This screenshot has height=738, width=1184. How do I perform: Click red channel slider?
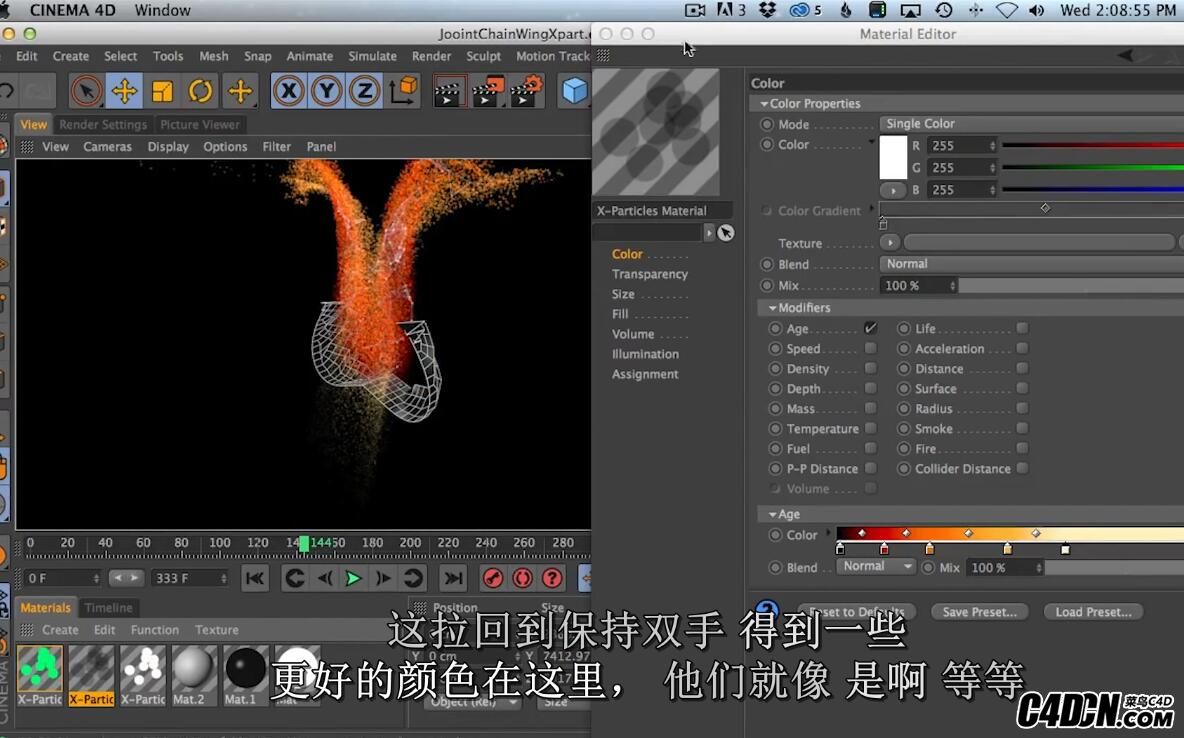pos(1093,145)
